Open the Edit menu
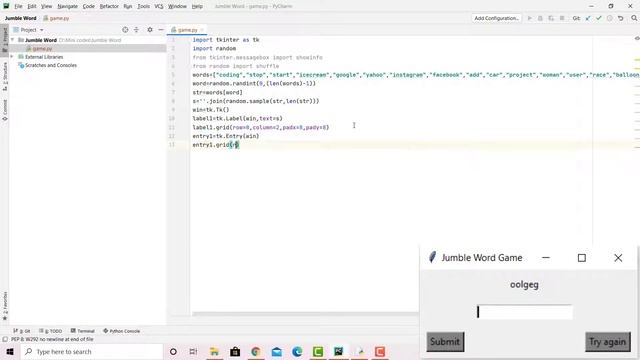The image size is (640, 360). coord(32,7)
